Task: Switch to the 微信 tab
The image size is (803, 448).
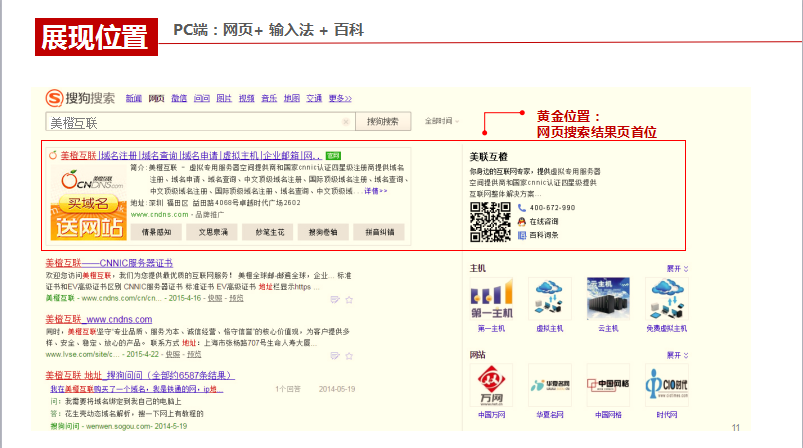Action: [179, 98]
